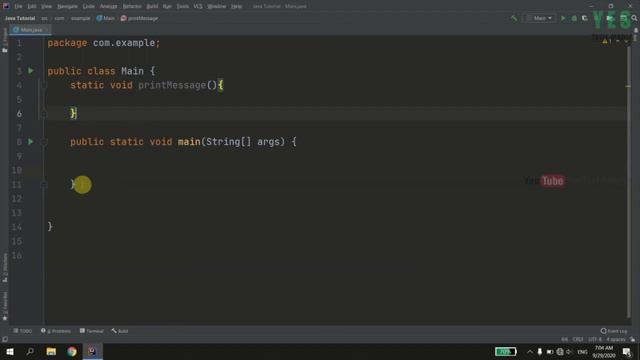Start debugging with the Debug bug icon

click(574, 18)
